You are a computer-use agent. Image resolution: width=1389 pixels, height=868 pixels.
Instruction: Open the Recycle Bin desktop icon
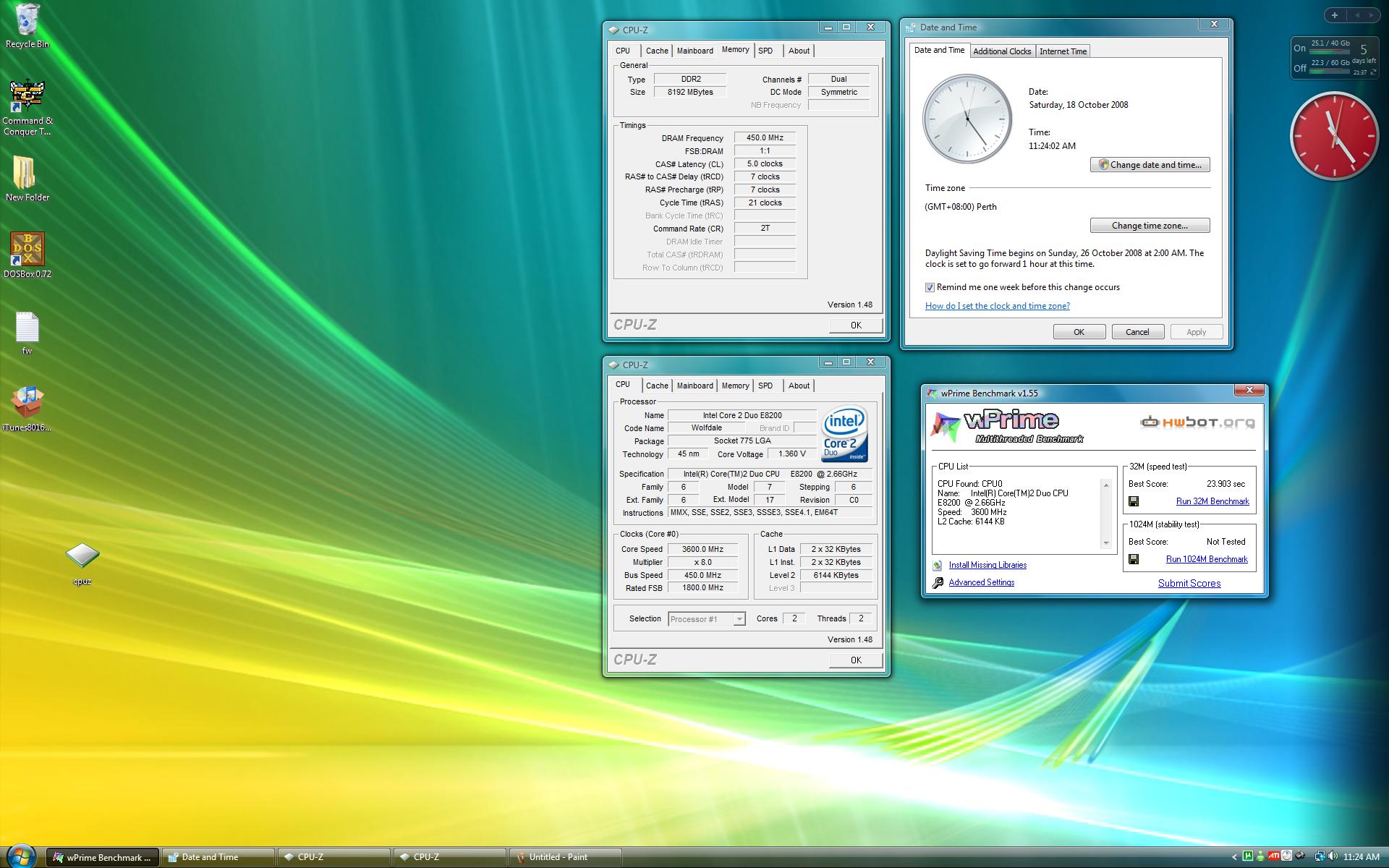click(27, 26)
